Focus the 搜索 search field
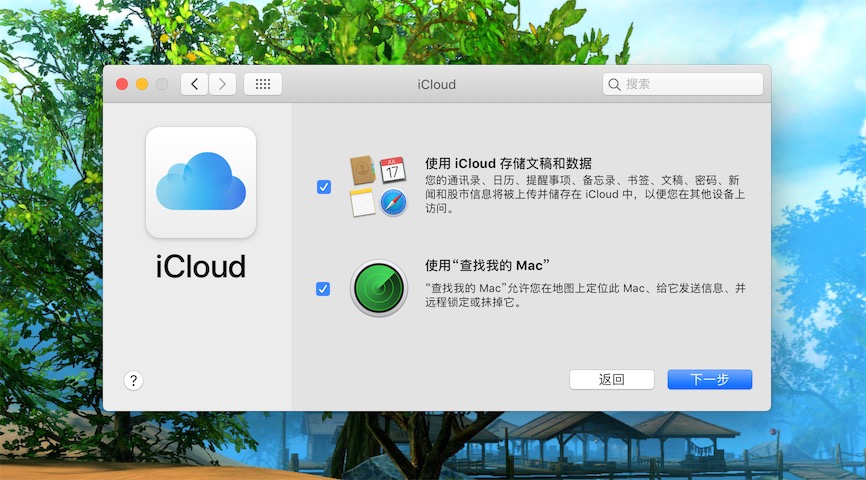The height and width of the screenshot is (480, 866). (x=683, y=84)
